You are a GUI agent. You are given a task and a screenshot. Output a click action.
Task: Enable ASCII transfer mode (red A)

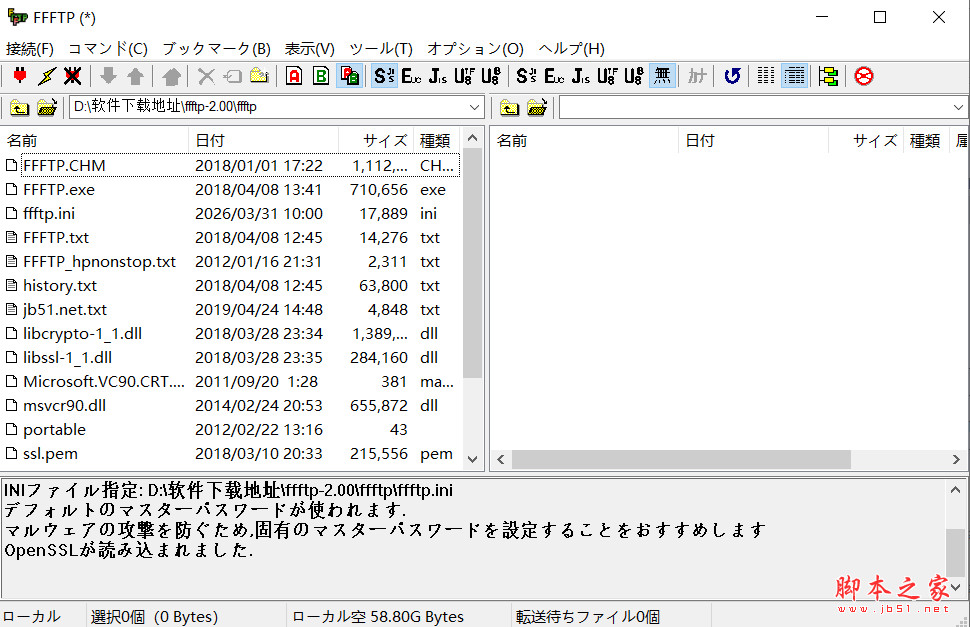tap(294, 76)
